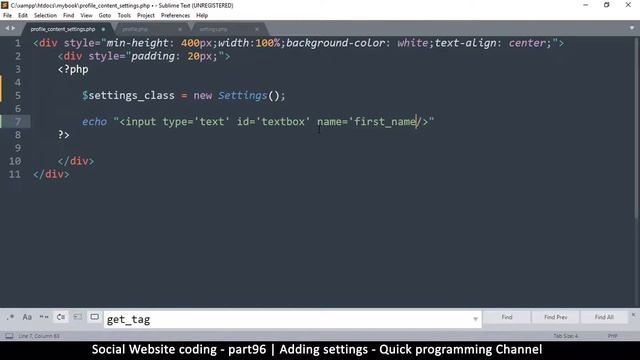Click line number 1 in gutter
The width and height of the screenshot is (640, 360).
point(18,43)
